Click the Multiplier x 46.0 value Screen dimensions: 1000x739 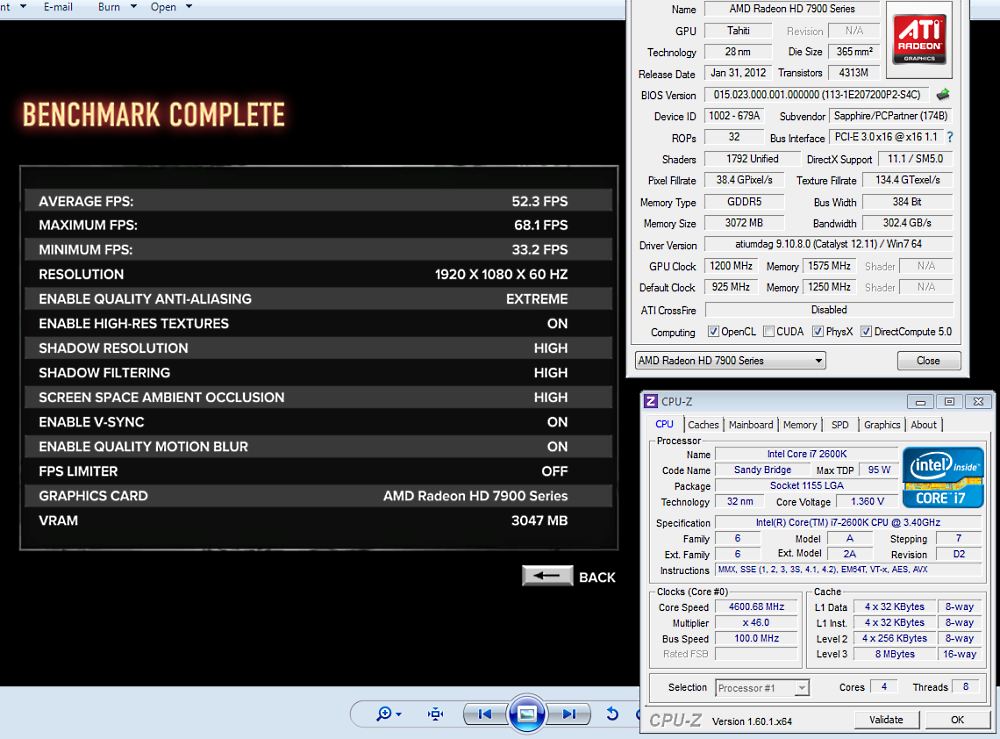756,622
